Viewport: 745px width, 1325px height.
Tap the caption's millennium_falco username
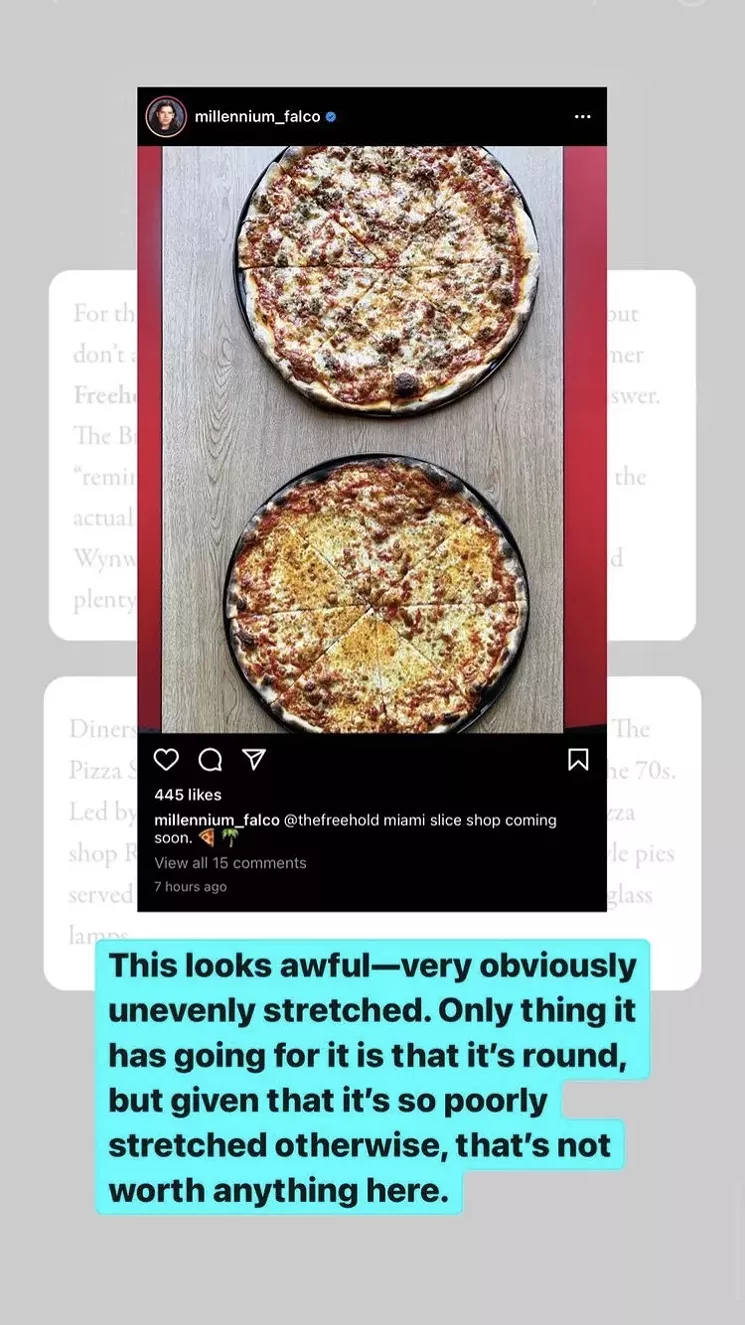217,820
